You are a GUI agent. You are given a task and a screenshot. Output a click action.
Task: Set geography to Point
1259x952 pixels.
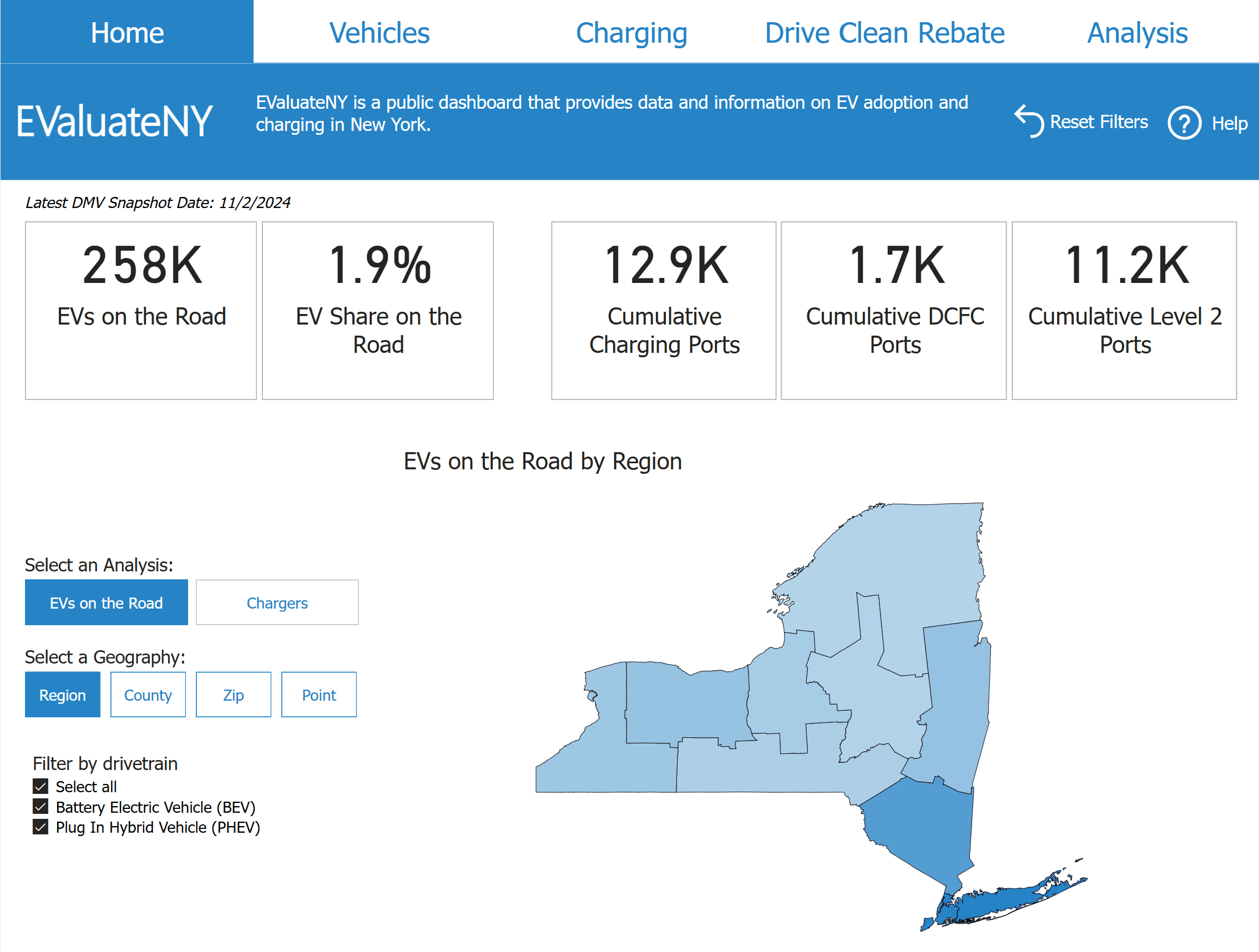point(318,695)
